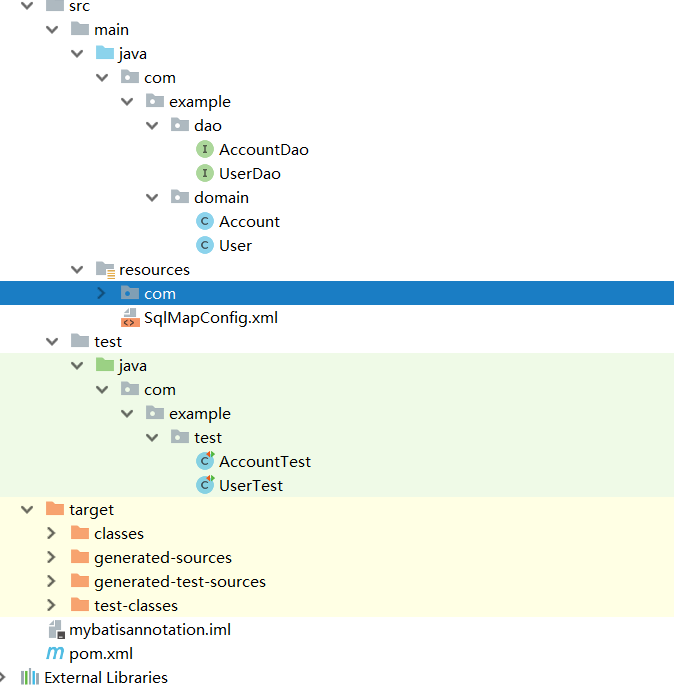Click the UserTest class icon
This screenshot has height=689, width=674.
[205, 485]
